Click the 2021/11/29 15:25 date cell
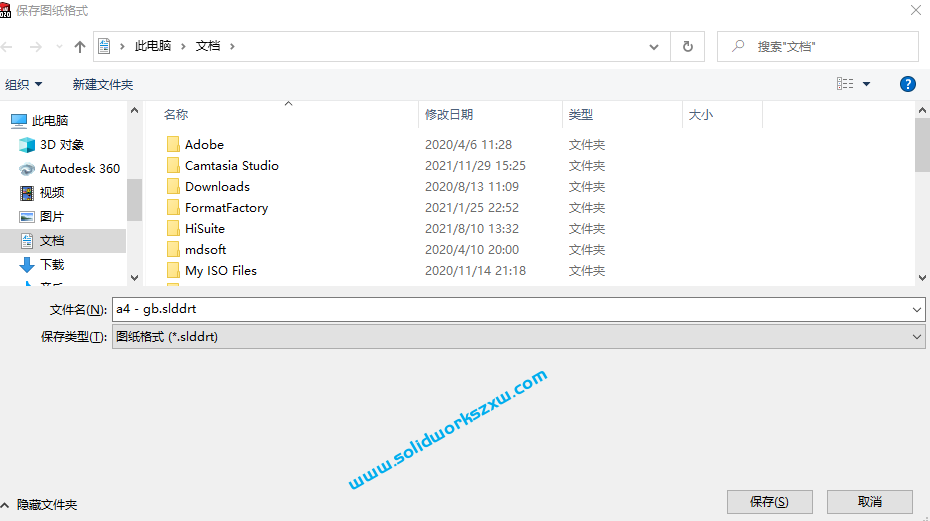Image resolution: width=930 pixels, height=521 pixels. click(x=475, y=166)
